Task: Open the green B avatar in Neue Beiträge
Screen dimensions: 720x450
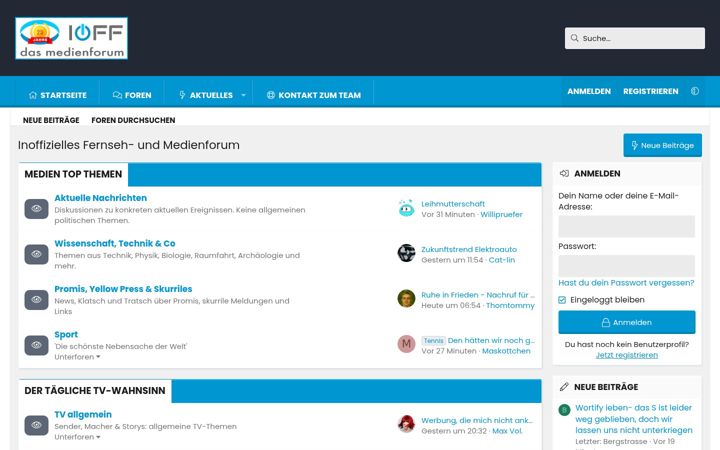Action: coord(564,410)
